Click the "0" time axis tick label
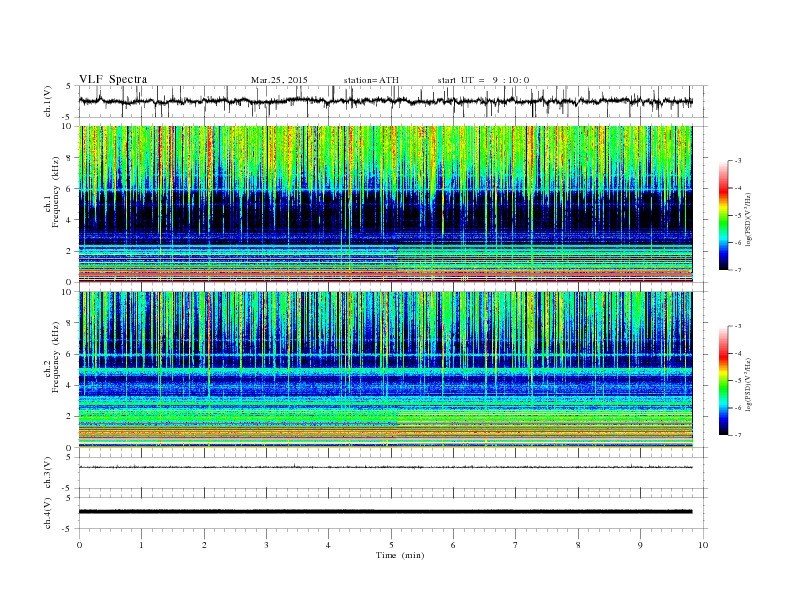The image size is (792, 612). [79, 545]
